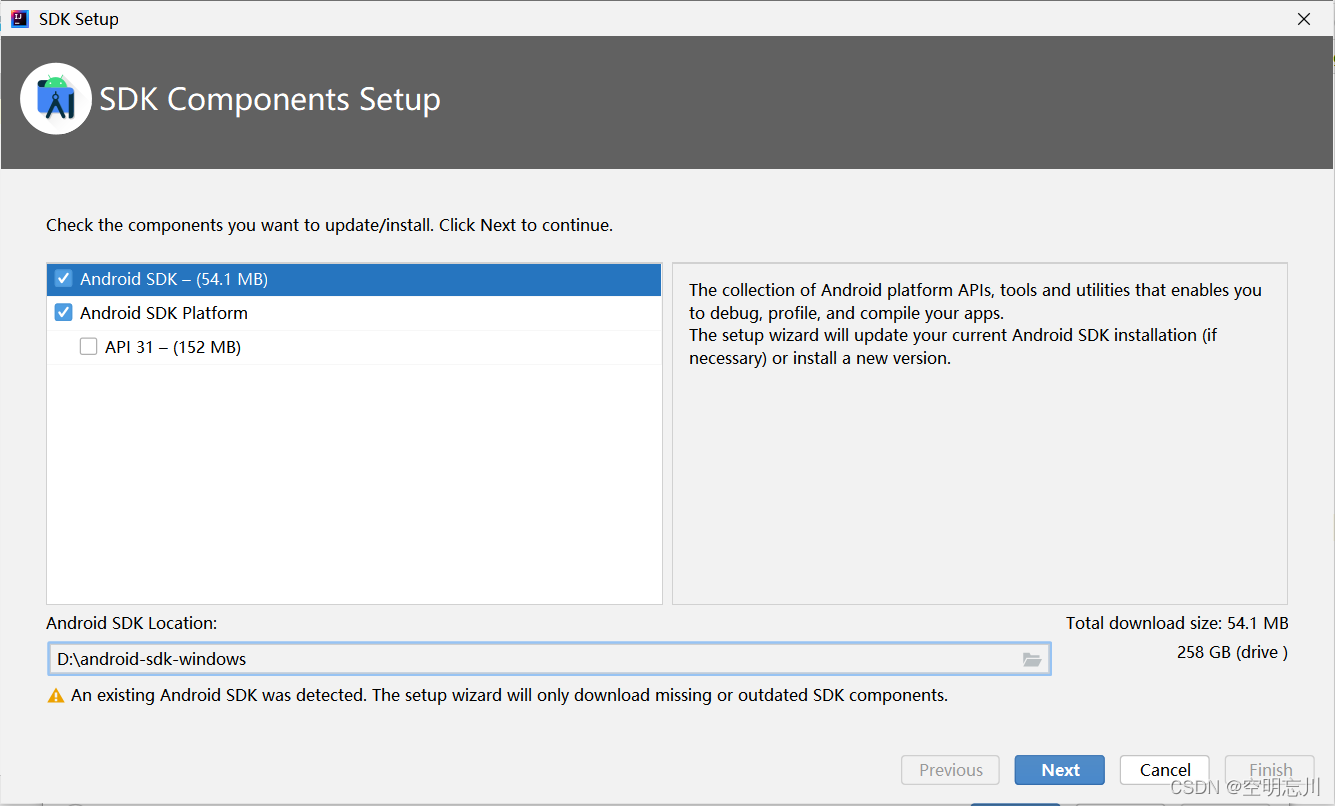Click the 'SDK Components Setup' heading
1335x806 pixels.
[x=270, y=99]
